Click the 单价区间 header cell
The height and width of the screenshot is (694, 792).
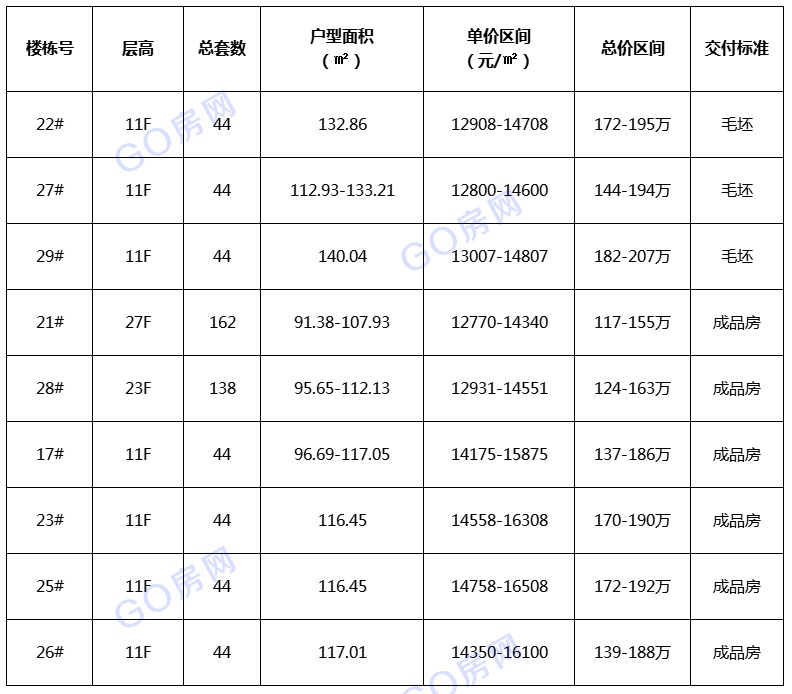coord(499,49)
